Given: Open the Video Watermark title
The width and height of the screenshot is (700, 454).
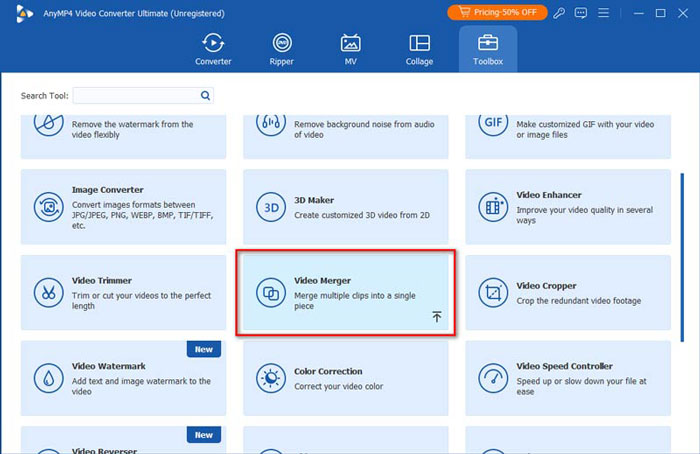Looking at the screenshot, I should point(108,366).
